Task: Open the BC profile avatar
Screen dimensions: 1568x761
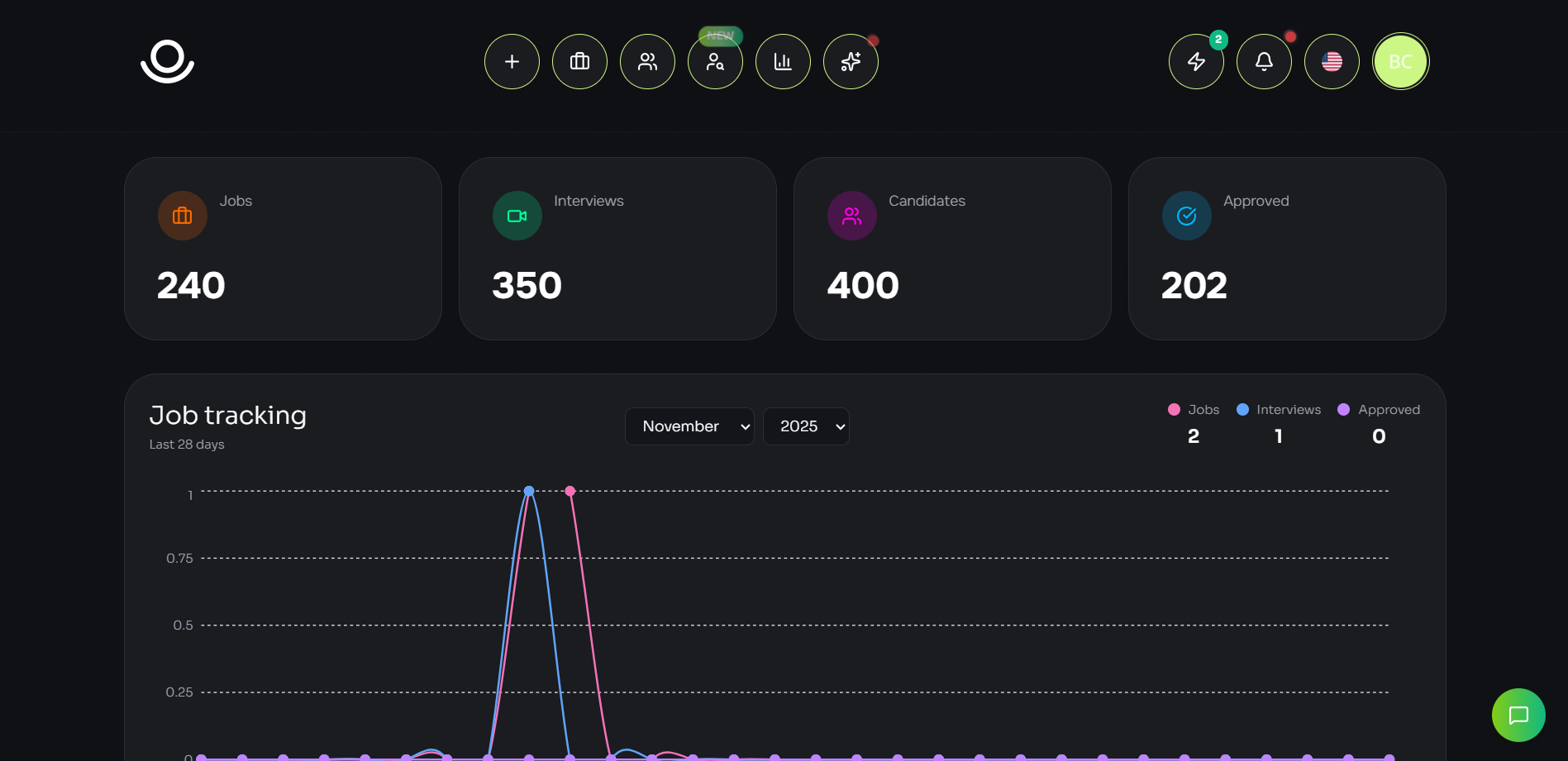Action: click(x=1400, y=61)
